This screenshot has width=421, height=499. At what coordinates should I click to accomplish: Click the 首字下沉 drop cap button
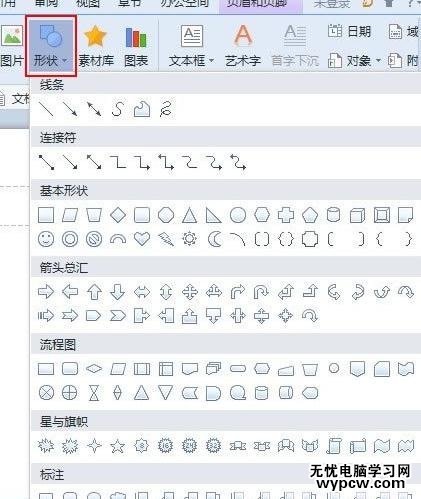(295, 46)
